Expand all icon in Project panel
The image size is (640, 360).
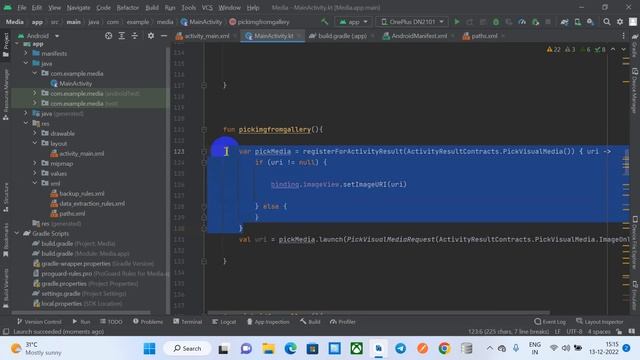pyautogui.click(x=122, y=36)
